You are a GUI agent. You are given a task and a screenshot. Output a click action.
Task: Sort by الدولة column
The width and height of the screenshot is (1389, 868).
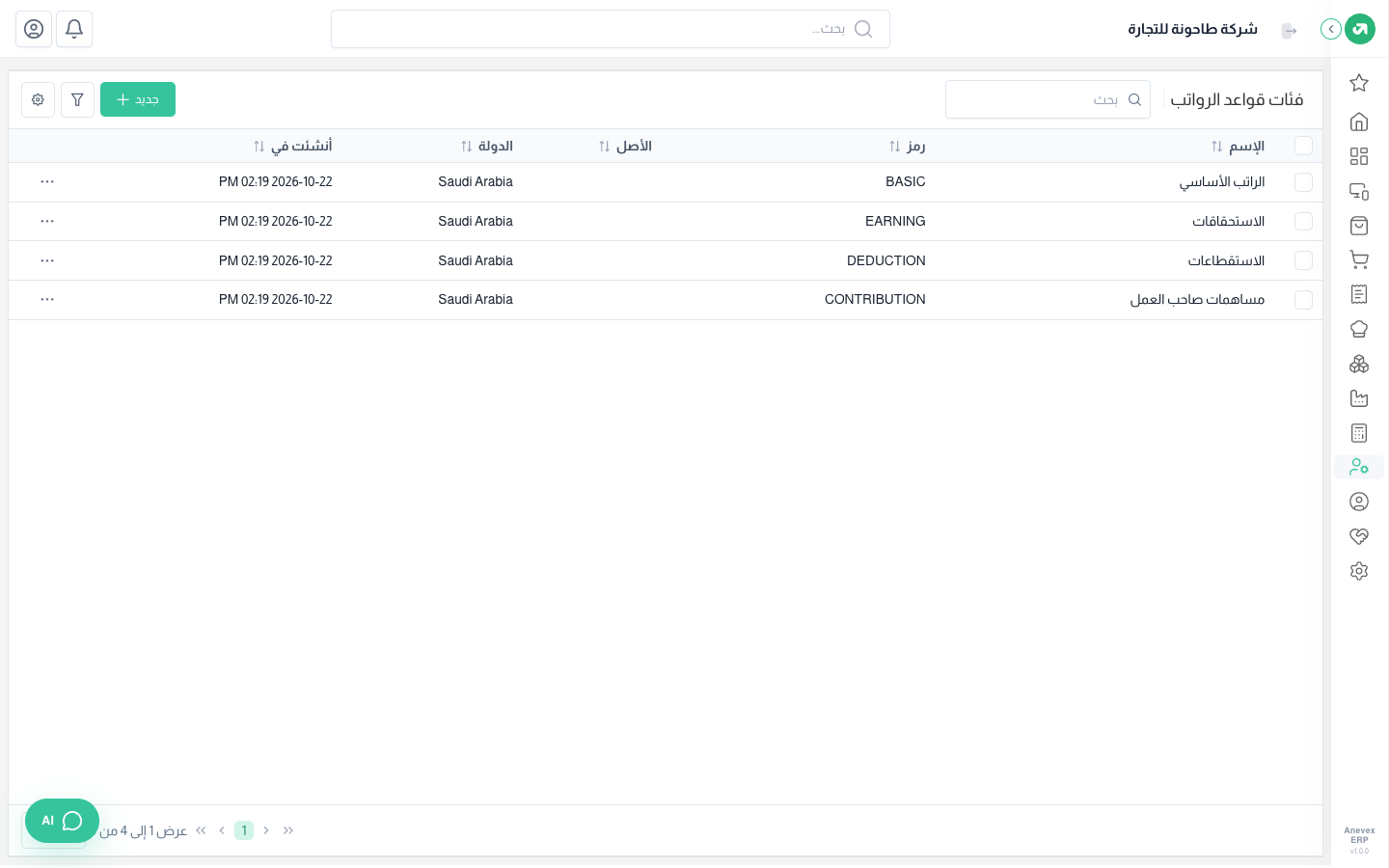tap(487, 146)
